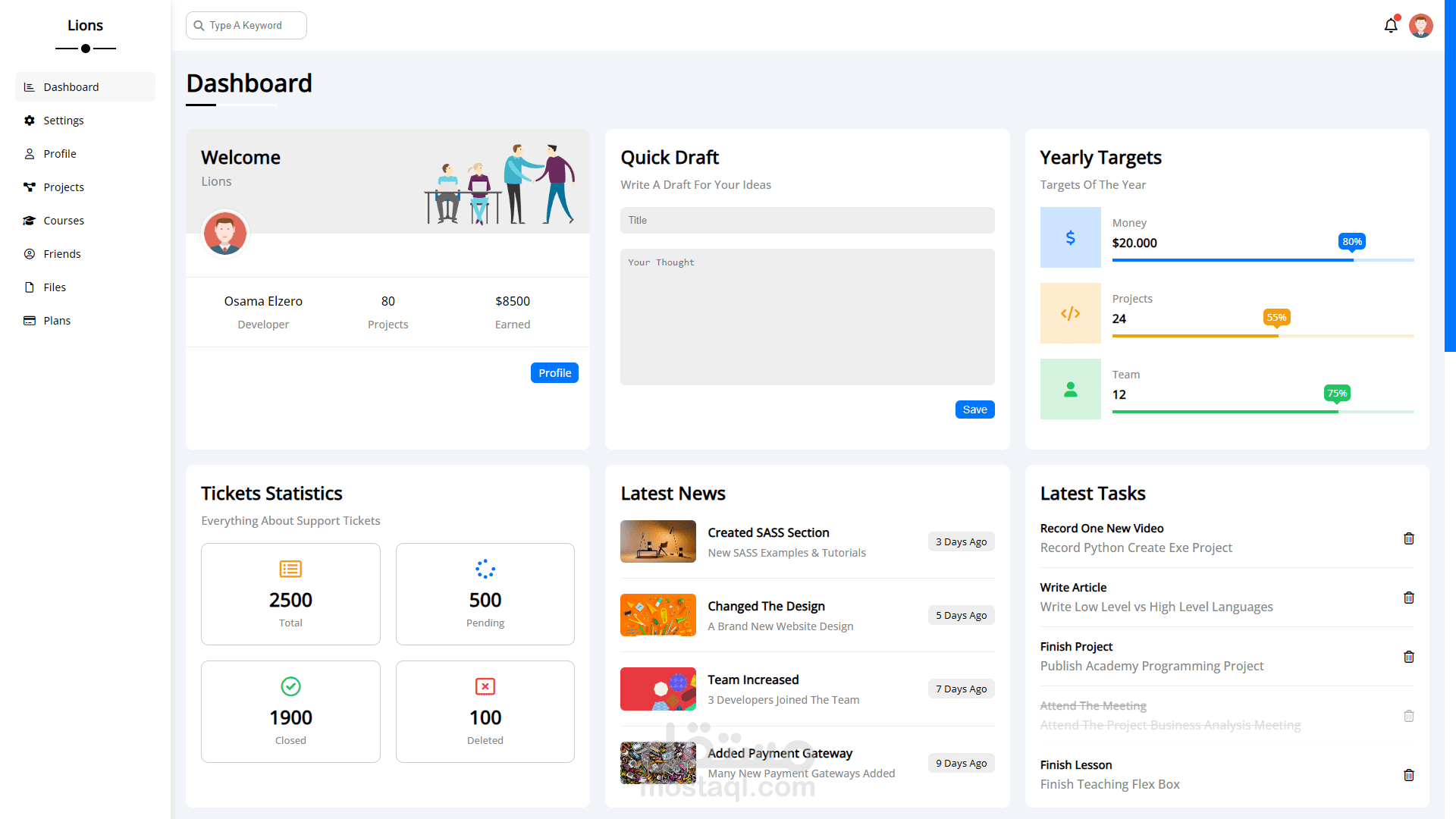Click the page vertical scrollbar

pyautogui.click(x=1450, y=176)
